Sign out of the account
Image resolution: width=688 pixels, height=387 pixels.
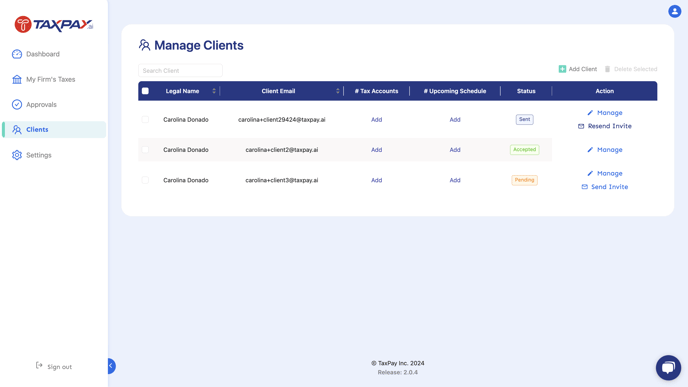pyautogui.click(x=54, y=366)
